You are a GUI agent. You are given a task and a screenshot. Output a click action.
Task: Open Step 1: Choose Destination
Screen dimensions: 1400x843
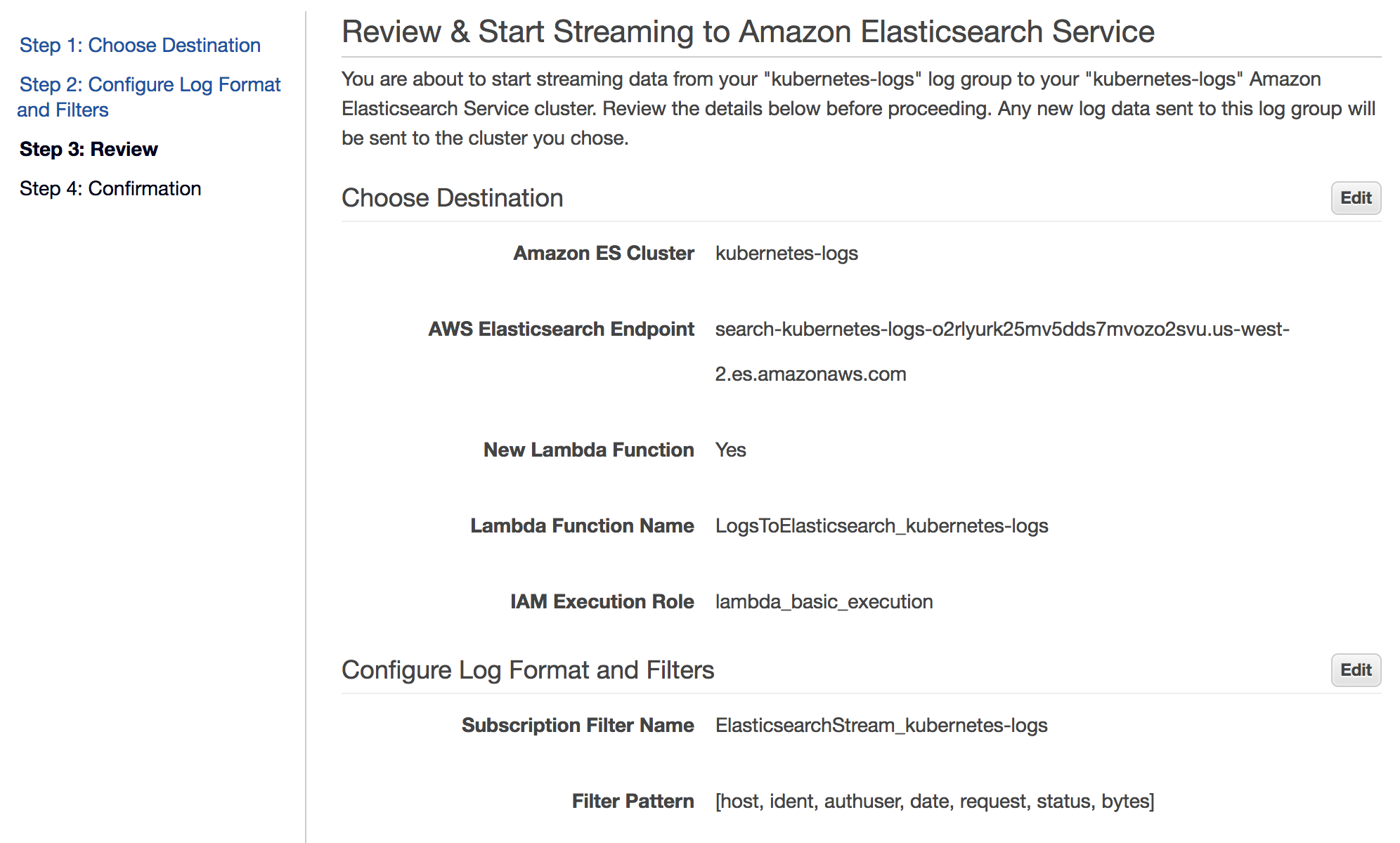pyautogui.click(x=140, y=45)
